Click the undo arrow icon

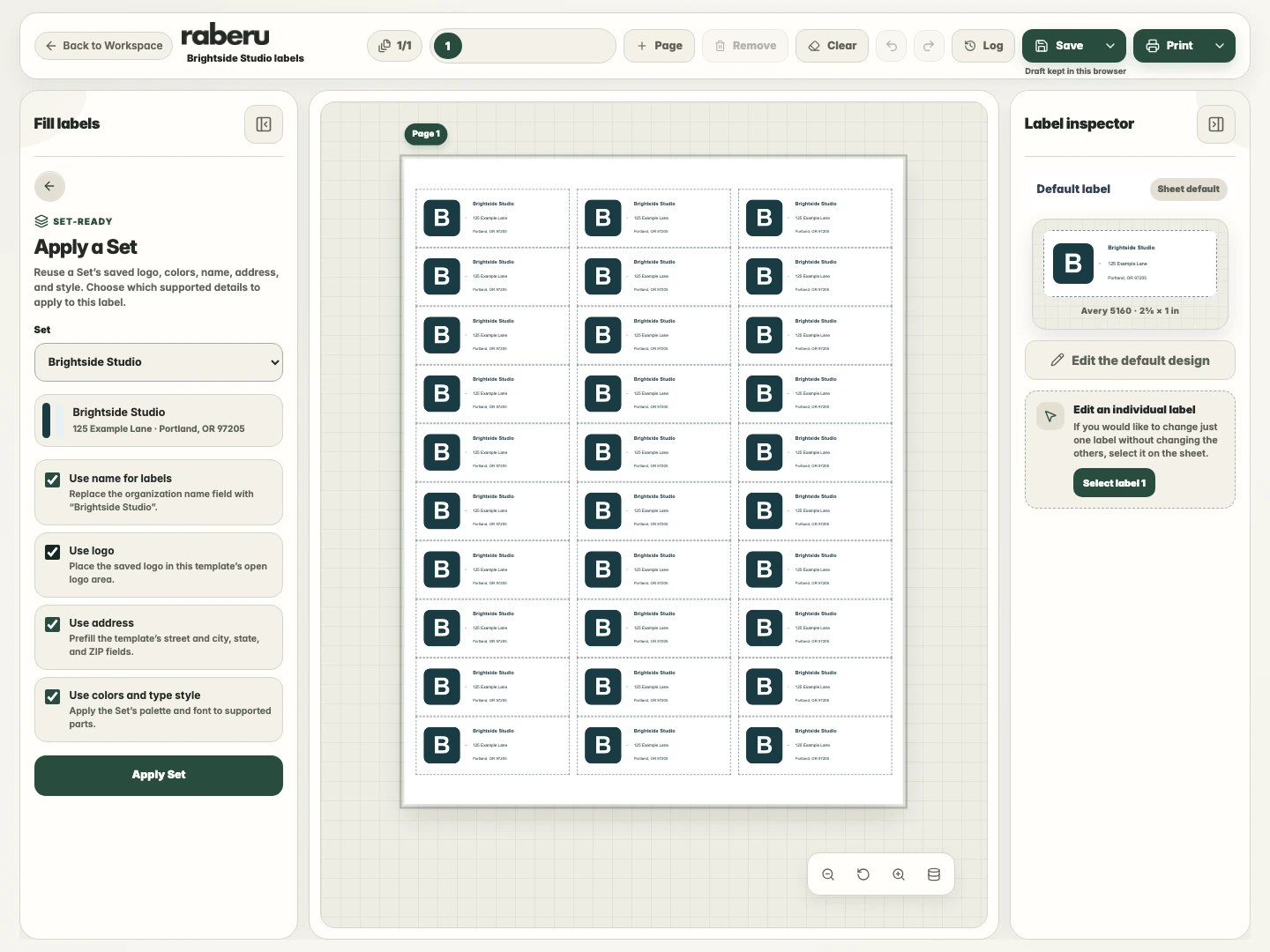pyautogui.click(x=892, y=46)
